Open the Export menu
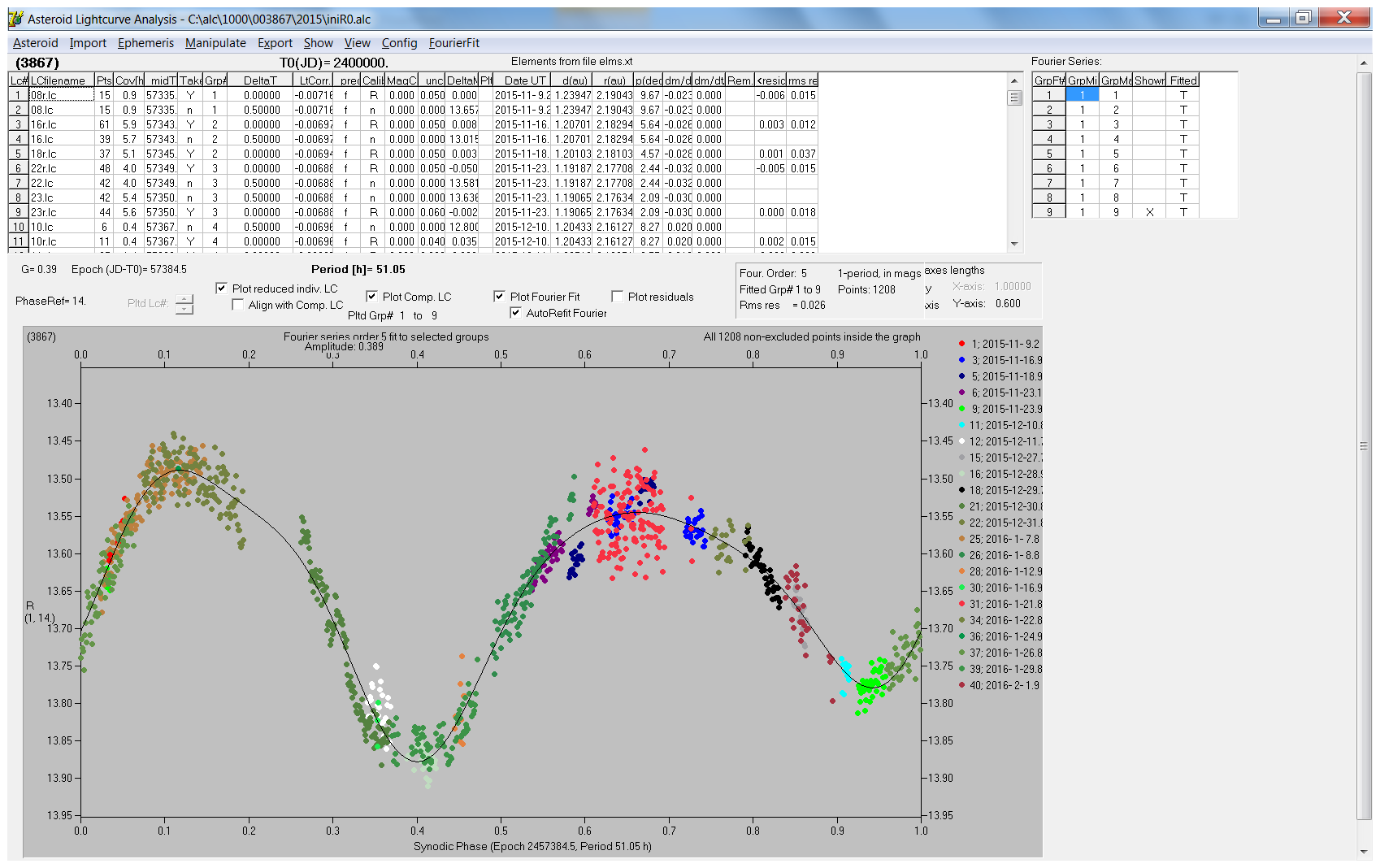Image resolution: width=1380 pixels, height=868 pixels. [275, 43]
